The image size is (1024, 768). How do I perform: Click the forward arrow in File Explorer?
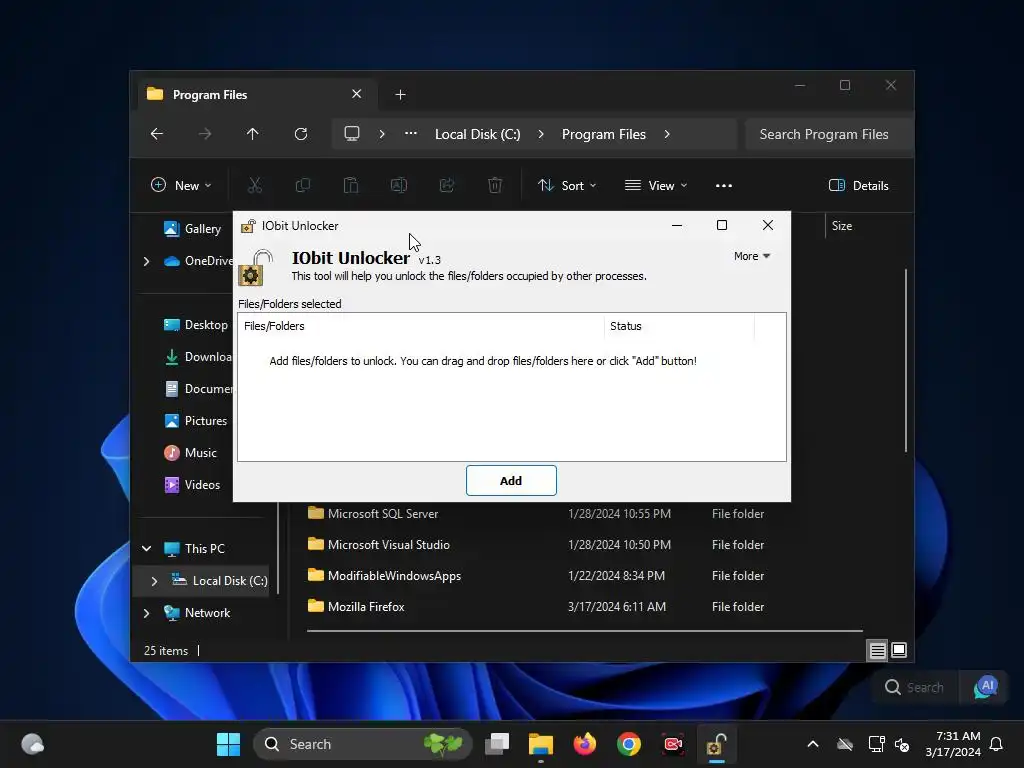pyautogui.click(x=205, y=134)
